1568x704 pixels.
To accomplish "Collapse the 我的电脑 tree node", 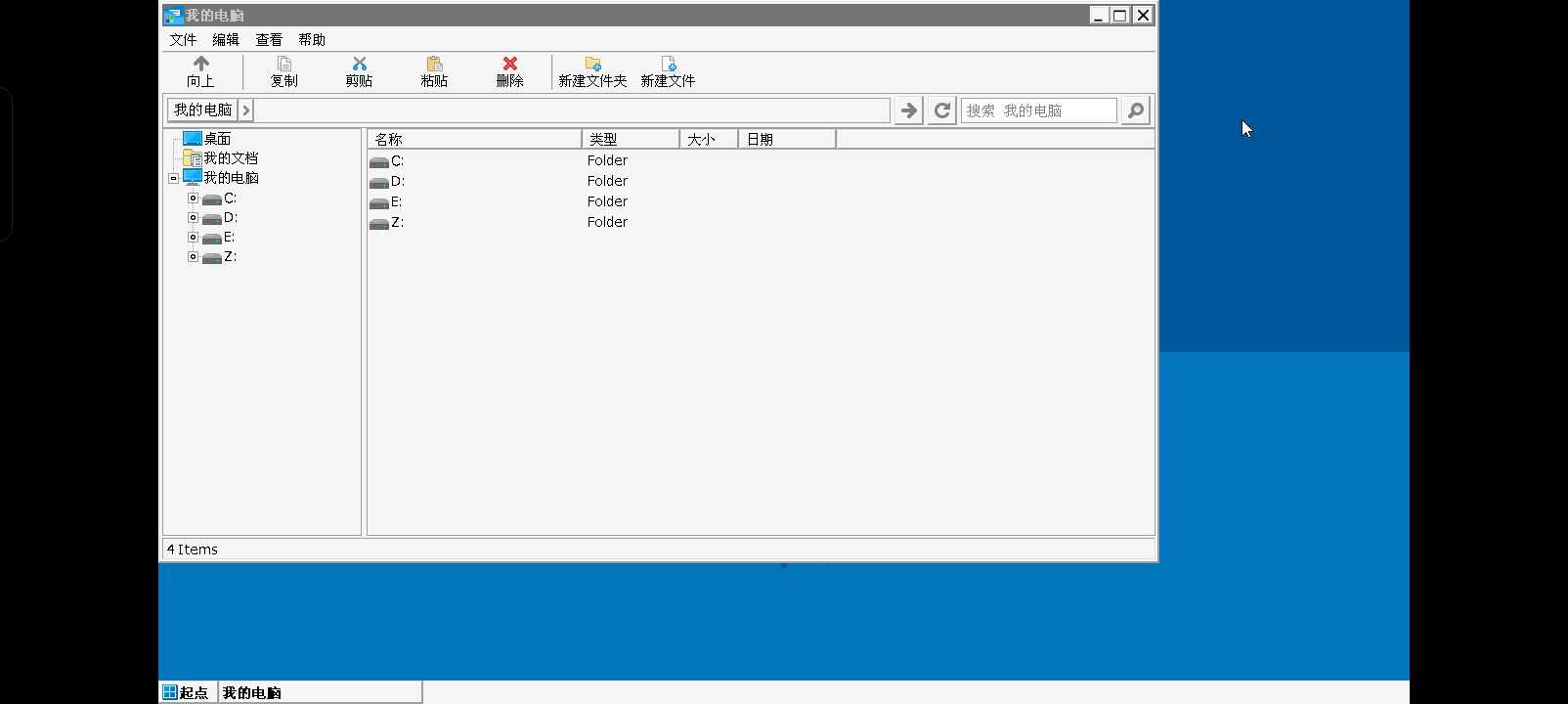I will [173, 178].
